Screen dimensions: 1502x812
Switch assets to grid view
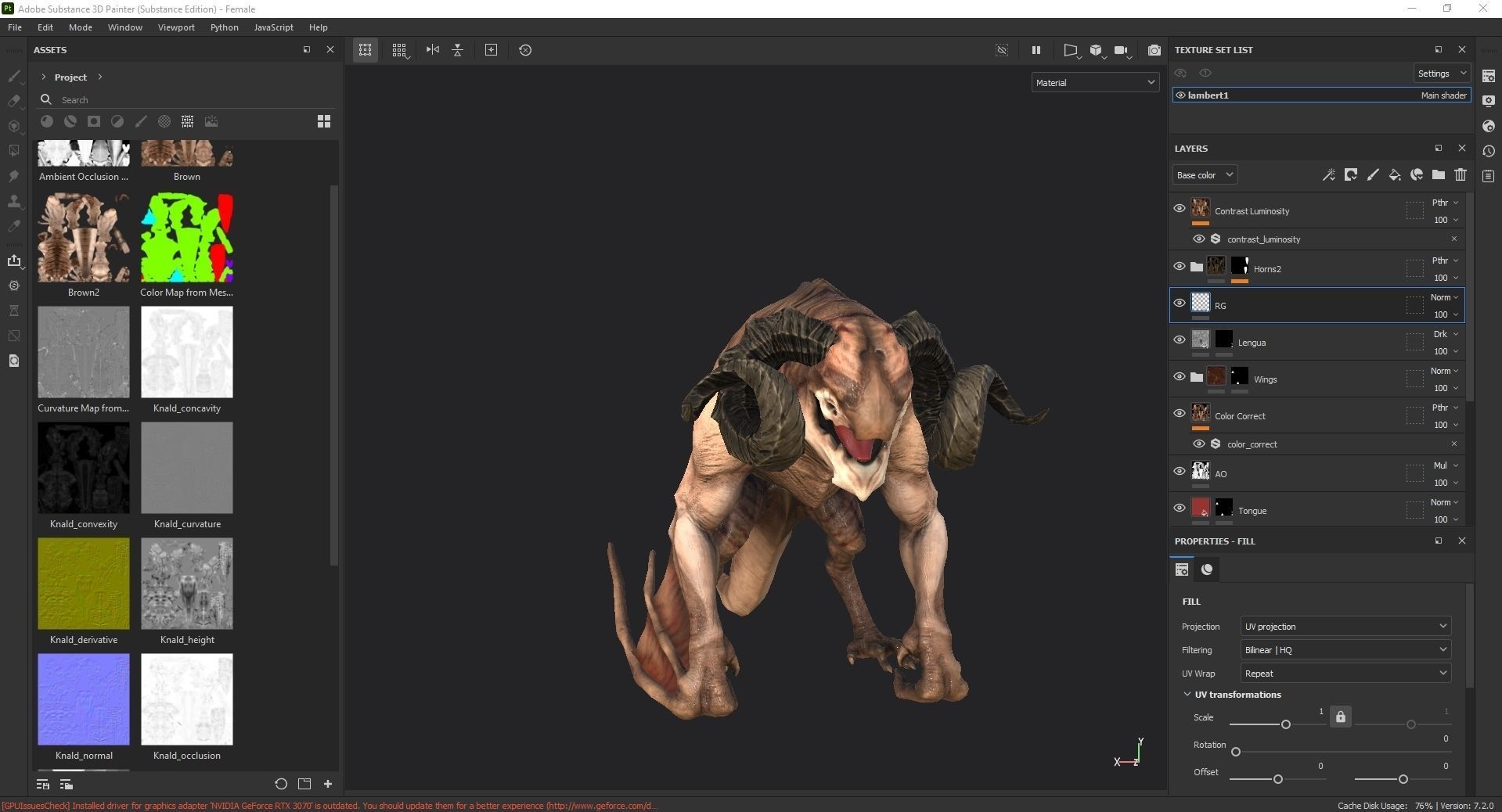[x=324, y=121]
